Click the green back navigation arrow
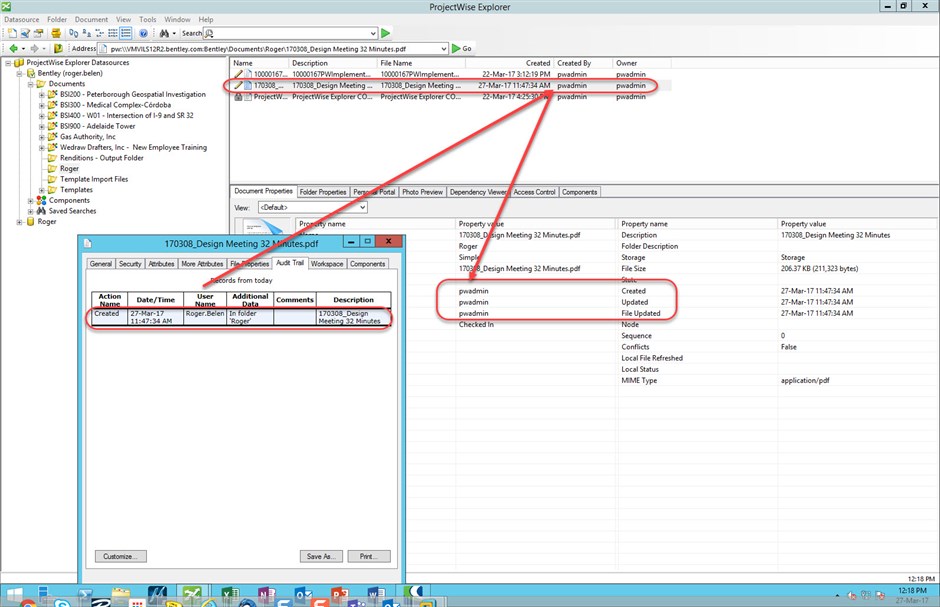 click(x=12, y=48)
